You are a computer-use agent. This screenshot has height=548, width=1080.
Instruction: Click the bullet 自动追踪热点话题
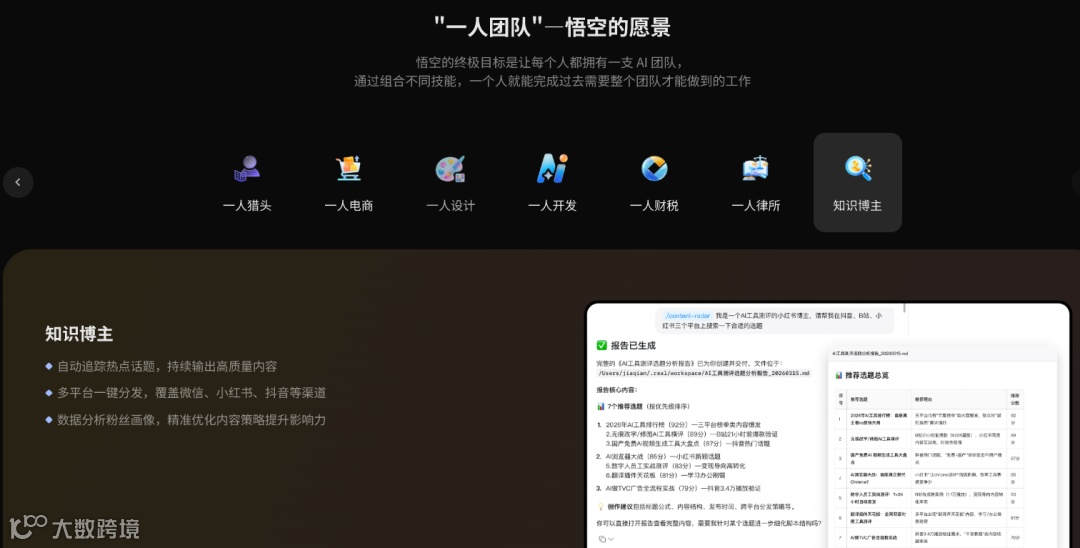(167, 366)
